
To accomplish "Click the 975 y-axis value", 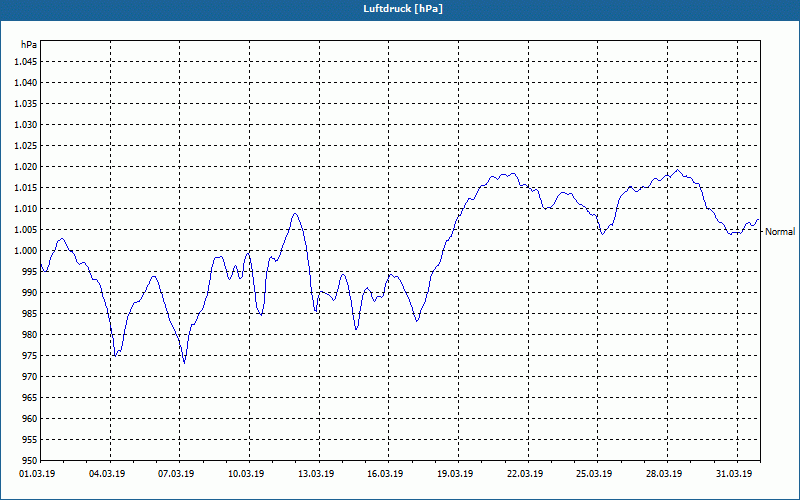I will [x=30, y=356].
